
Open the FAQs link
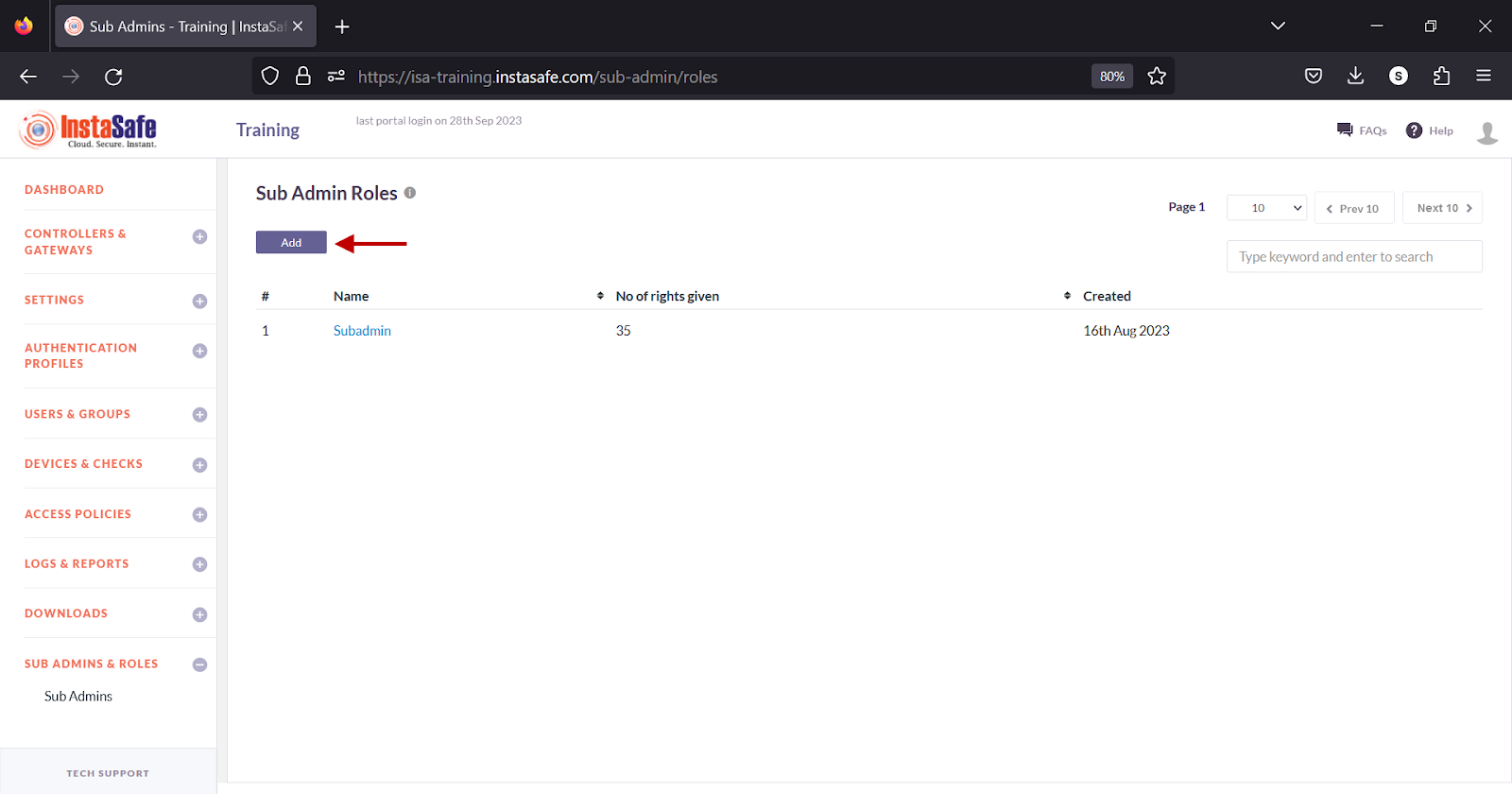[x=1362, y=130]
